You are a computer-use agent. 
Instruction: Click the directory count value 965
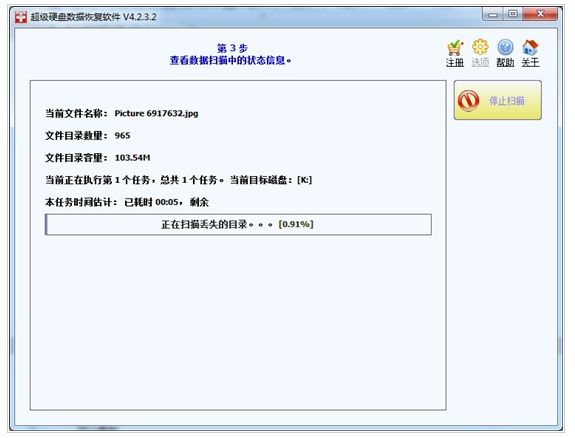122,136
